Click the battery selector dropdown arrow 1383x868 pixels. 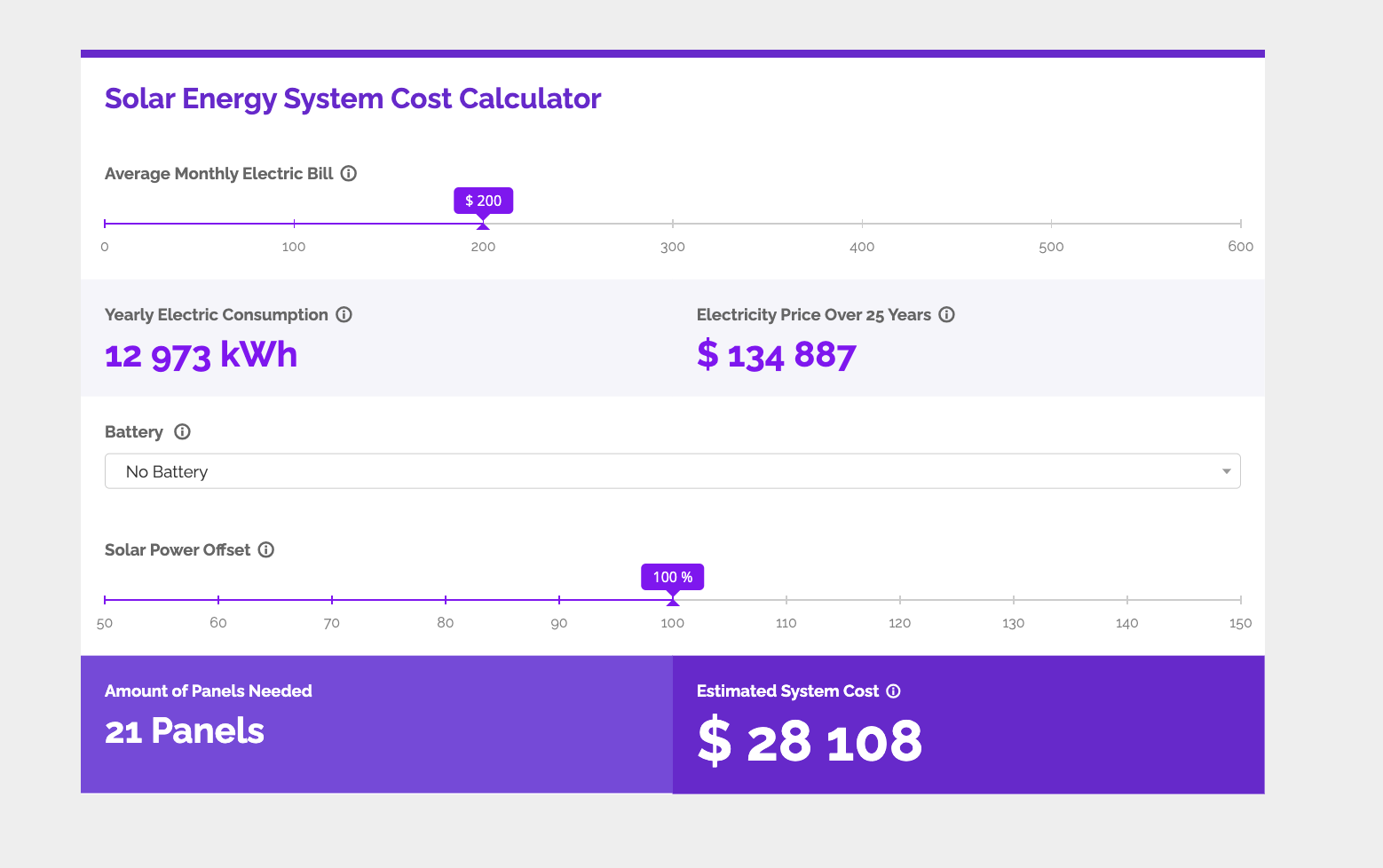point(1226,471)
